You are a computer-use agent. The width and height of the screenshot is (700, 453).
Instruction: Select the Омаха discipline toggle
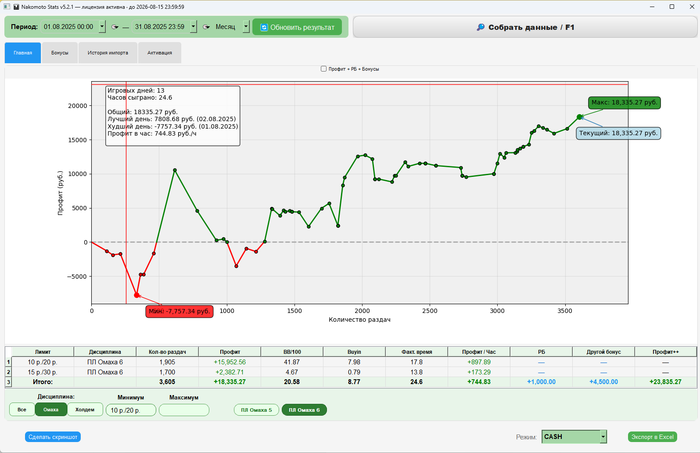(x=51, y=410)
